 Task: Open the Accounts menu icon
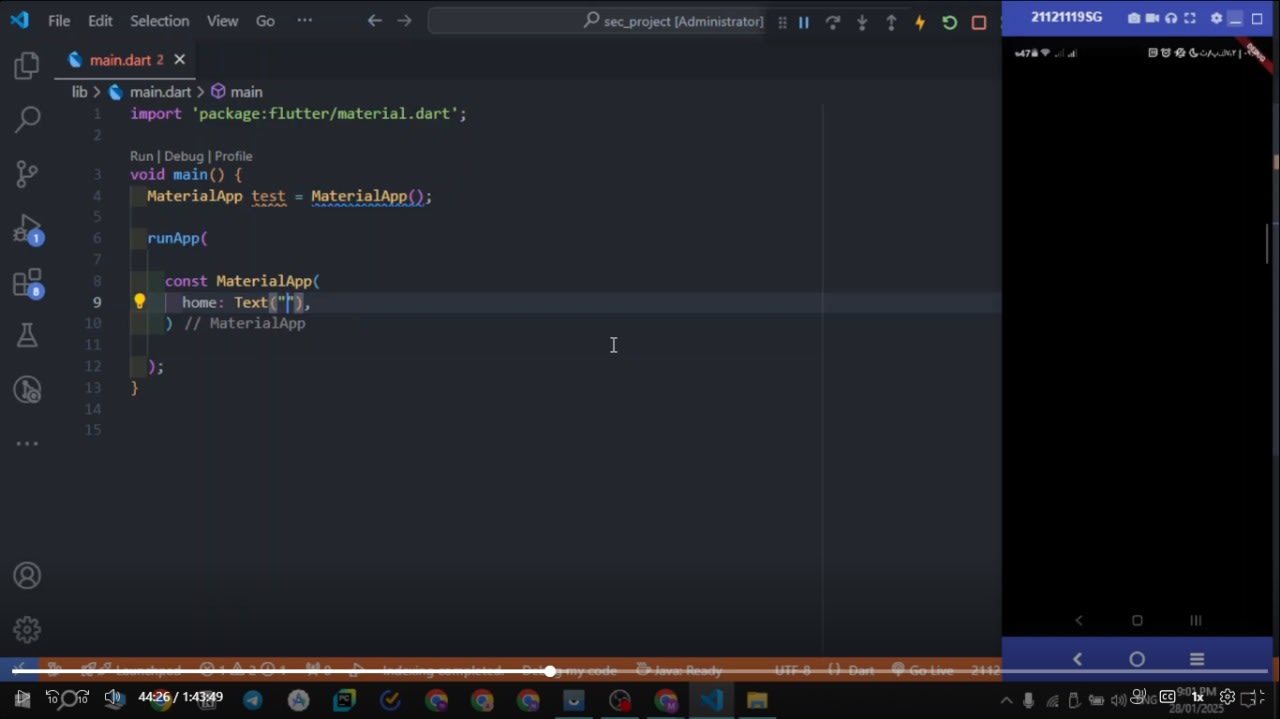point(27,576)
